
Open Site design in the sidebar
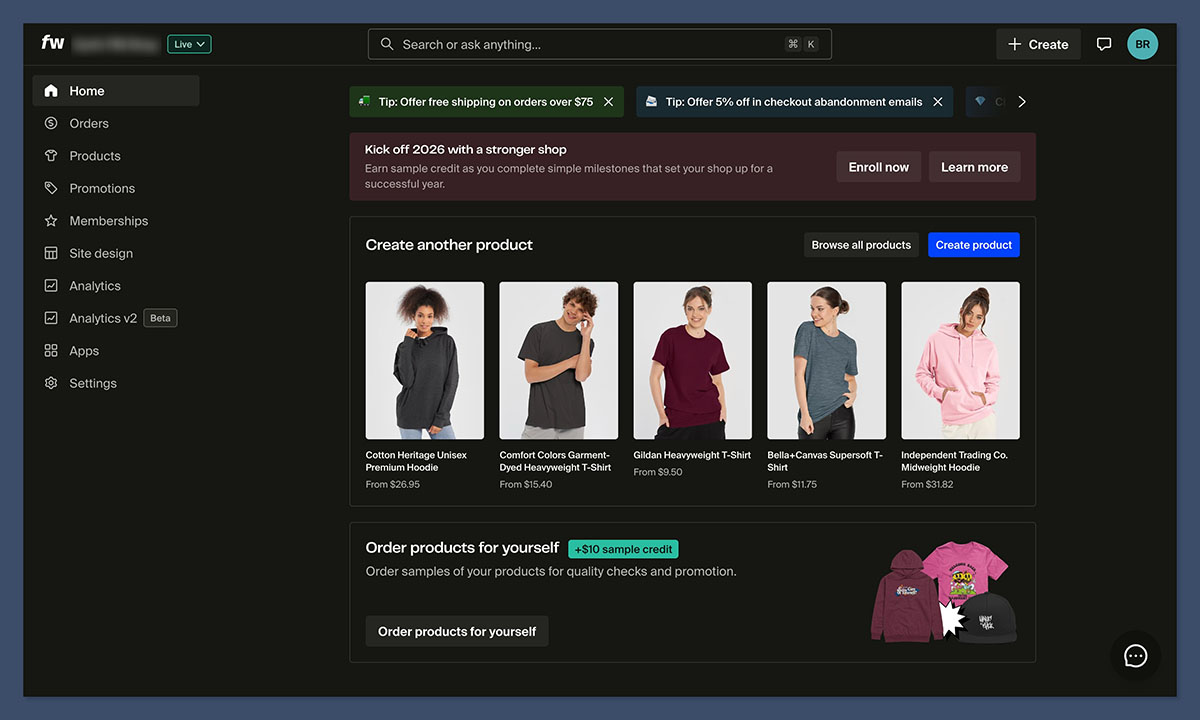[x=99, y=253]
